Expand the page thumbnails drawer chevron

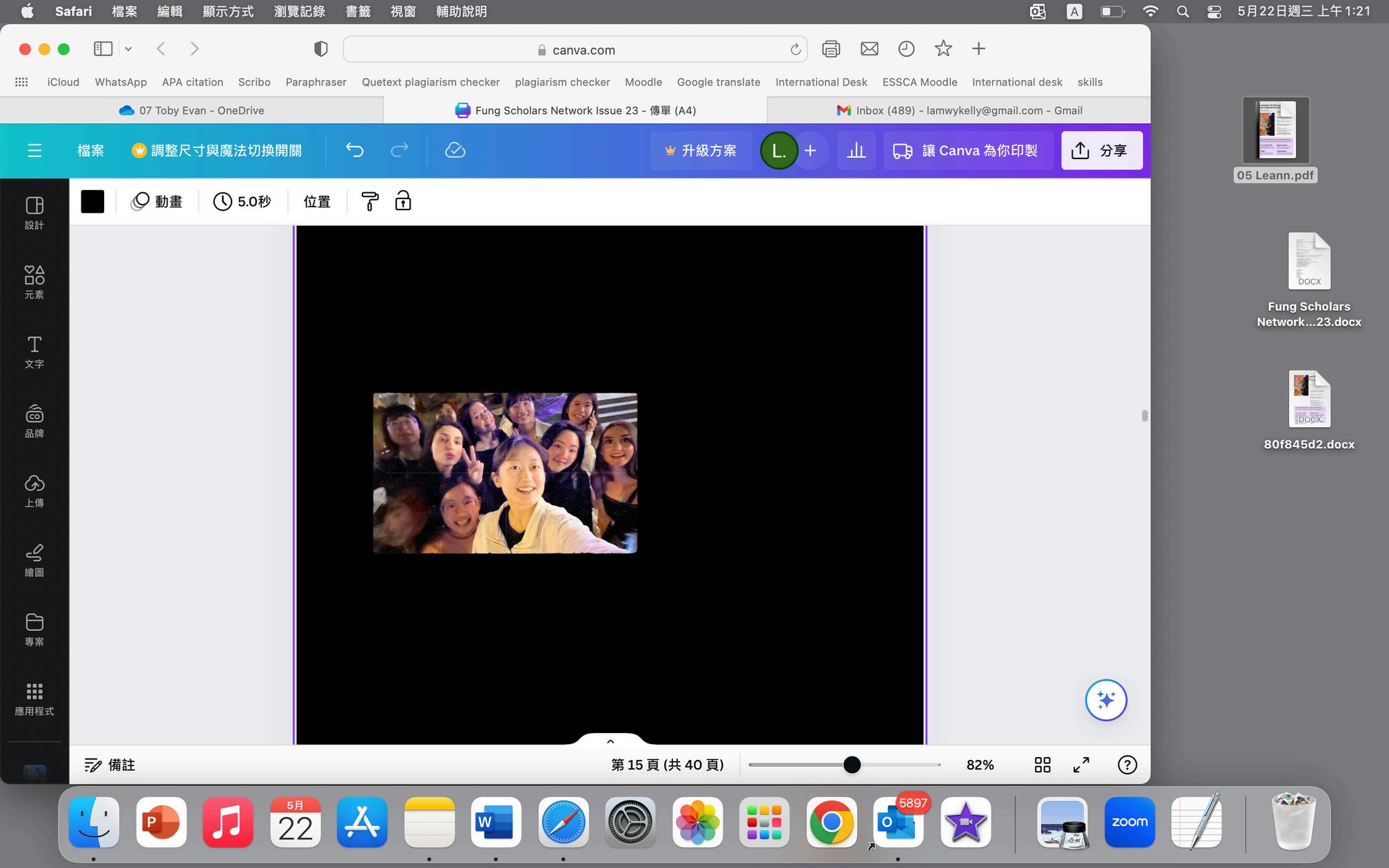(x=610, y=741)
